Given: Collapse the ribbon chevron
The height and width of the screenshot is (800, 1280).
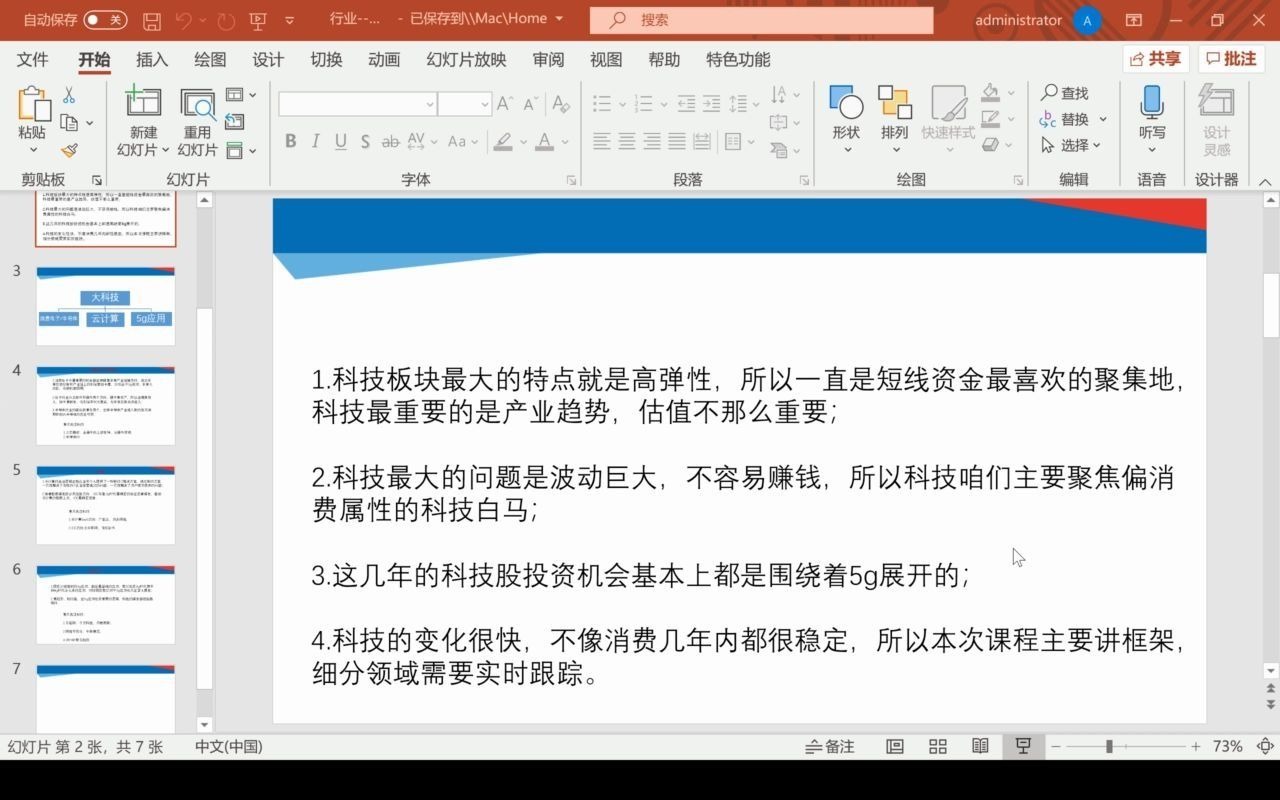Looking at the screenshot, I should tap(1265, 181).
